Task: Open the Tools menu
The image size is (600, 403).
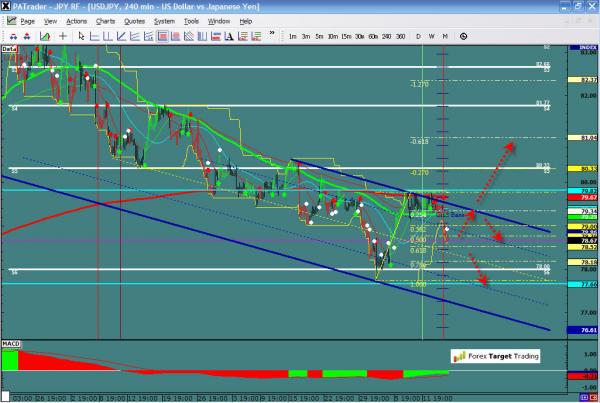Action: click(x=191, y=21)
